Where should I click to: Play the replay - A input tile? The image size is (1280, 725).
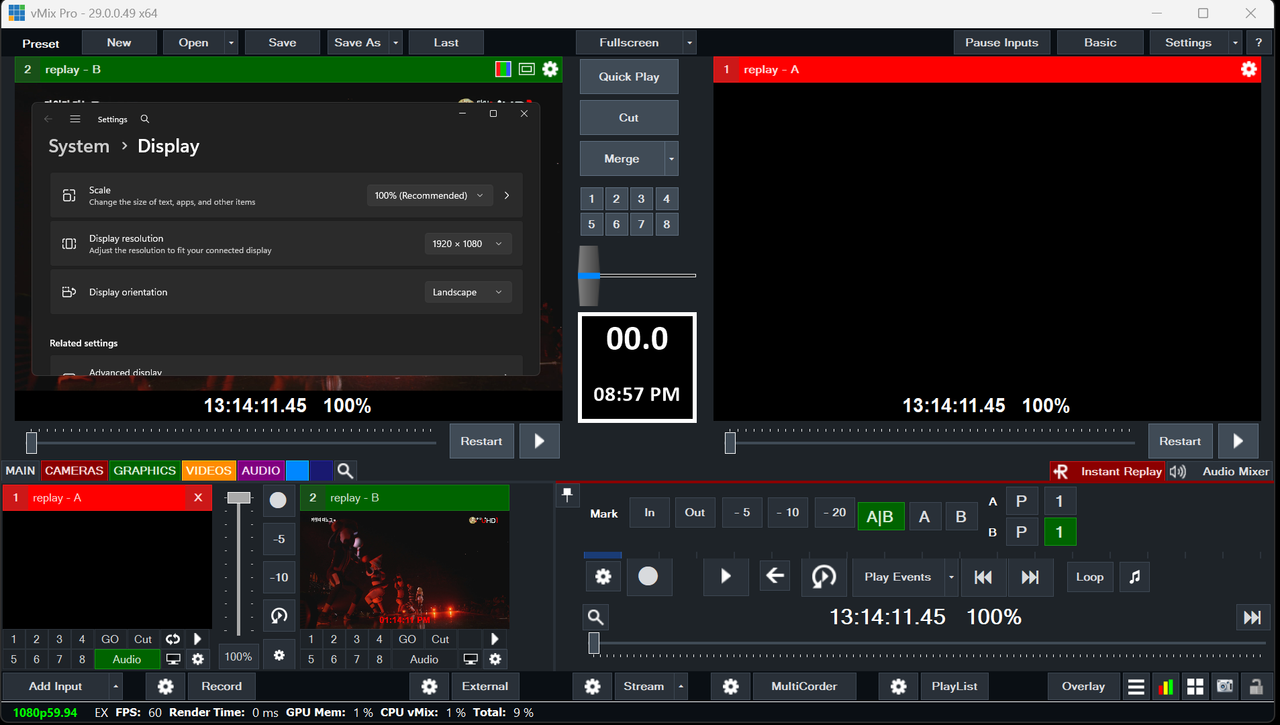[x=197, y=639]
